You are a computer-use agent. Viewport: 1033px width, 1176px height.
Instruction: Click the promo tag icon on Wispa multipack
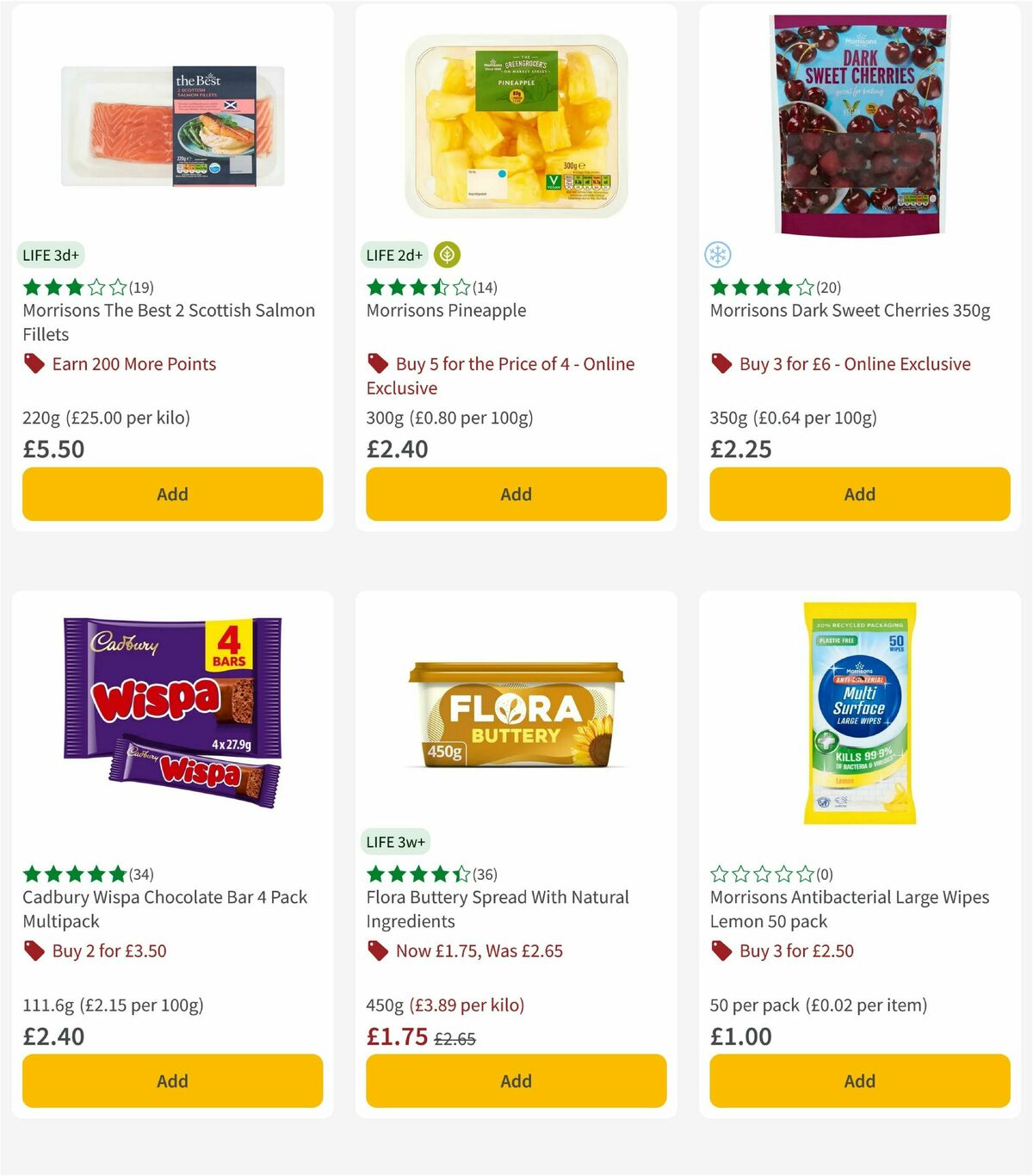point(34,951)
